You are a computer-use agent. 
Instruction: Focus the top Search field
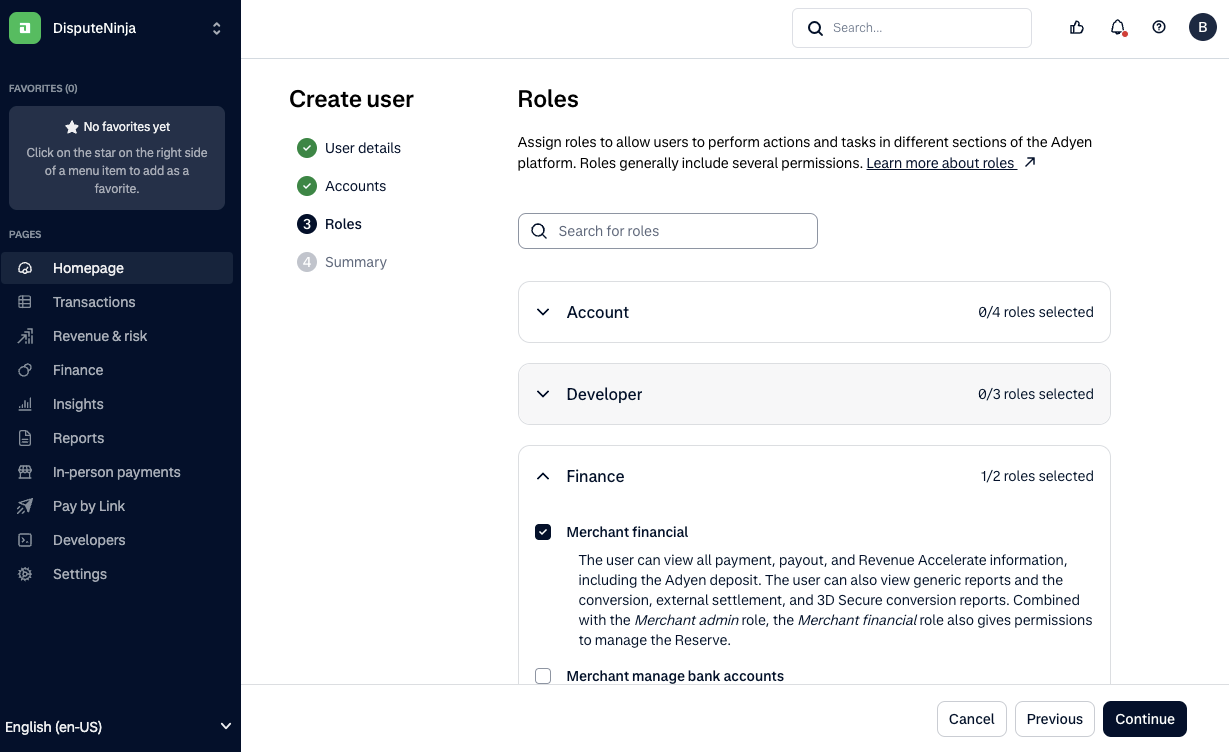[x=912, y=28]
